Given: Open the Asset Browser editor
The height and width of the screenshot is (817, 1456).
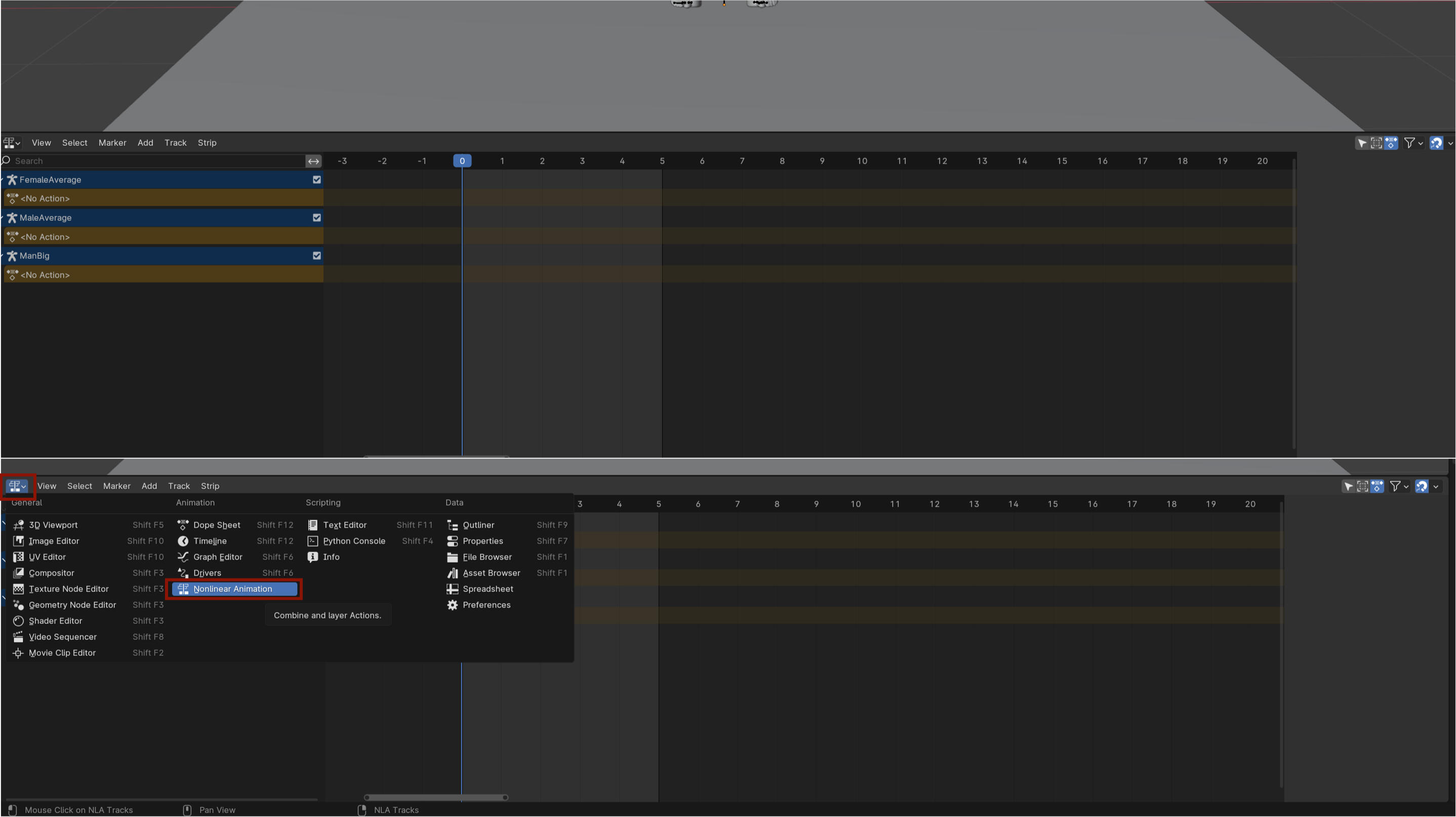Looking at the screenshot, I should click(x=491, y=573).
